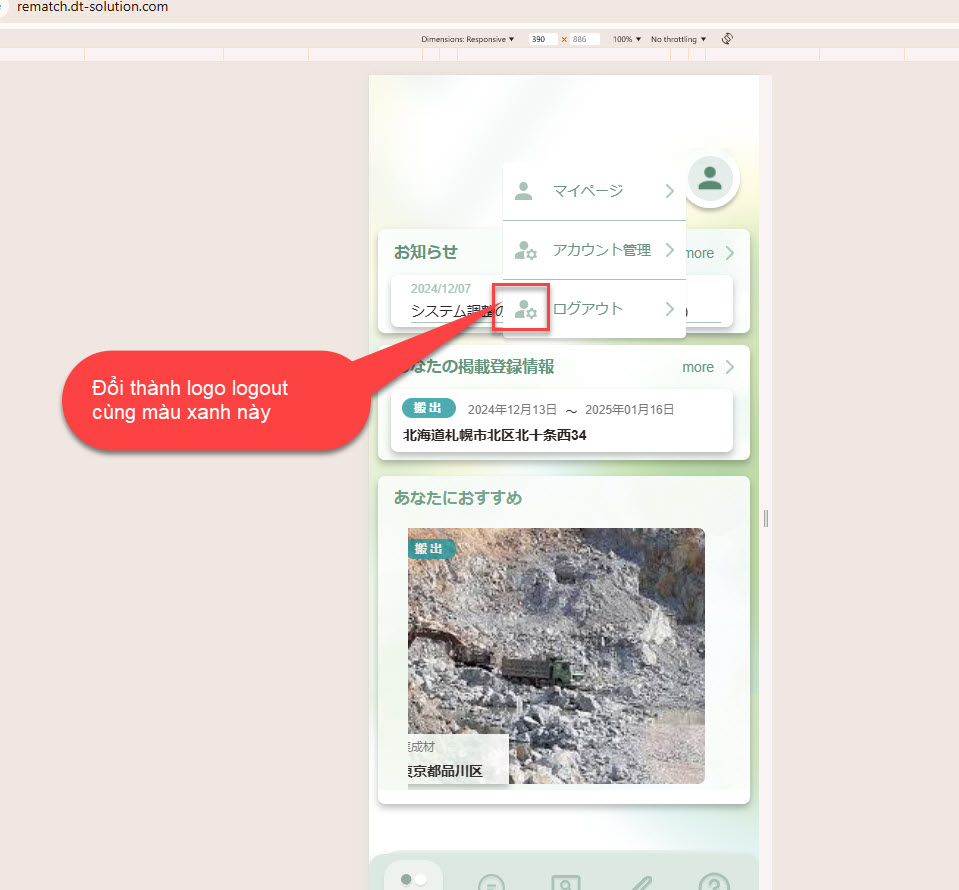
Task: Open the 北海道札幌市北区北十条西34 listing card
Action: pyautogui.click(x=561, y=422)
